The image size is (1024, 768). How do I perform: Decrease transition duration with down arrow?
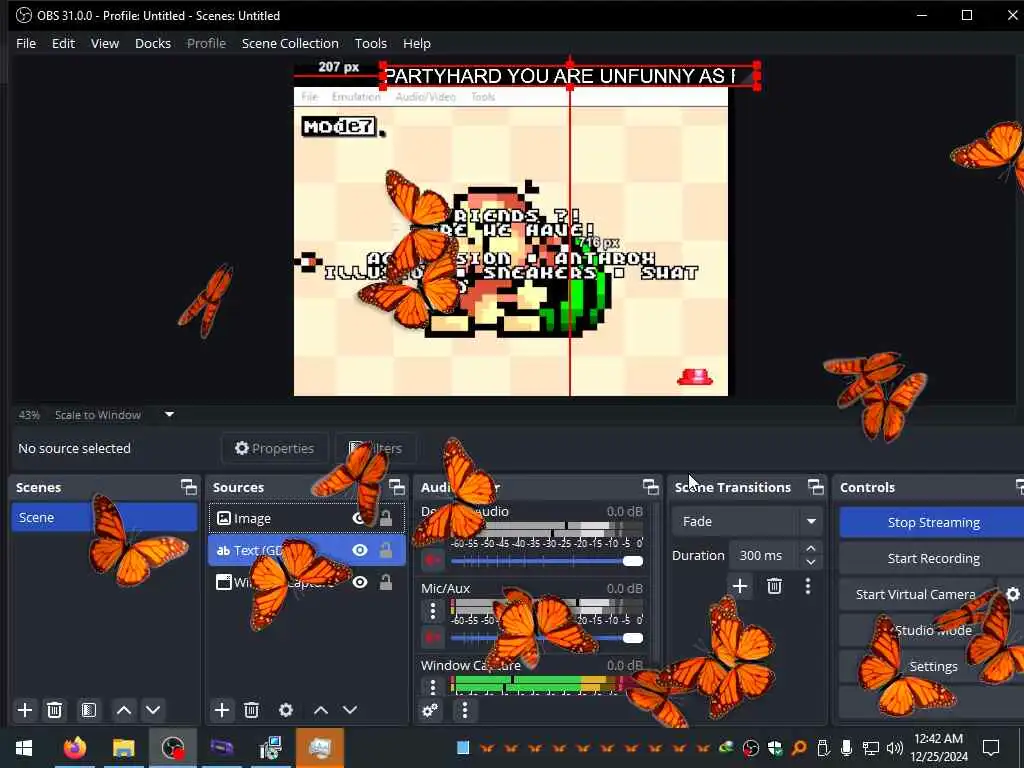coord(810,562)
